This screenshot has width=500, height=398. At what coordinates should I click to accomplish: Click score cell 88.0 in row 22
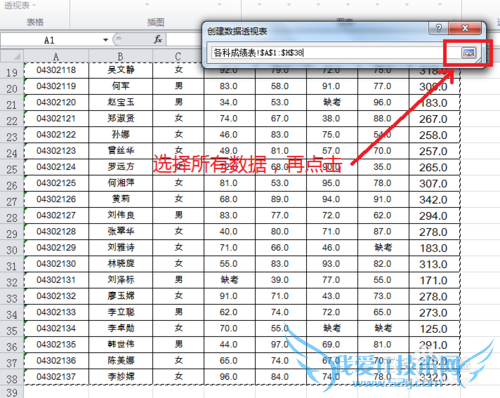coord(382,118)
